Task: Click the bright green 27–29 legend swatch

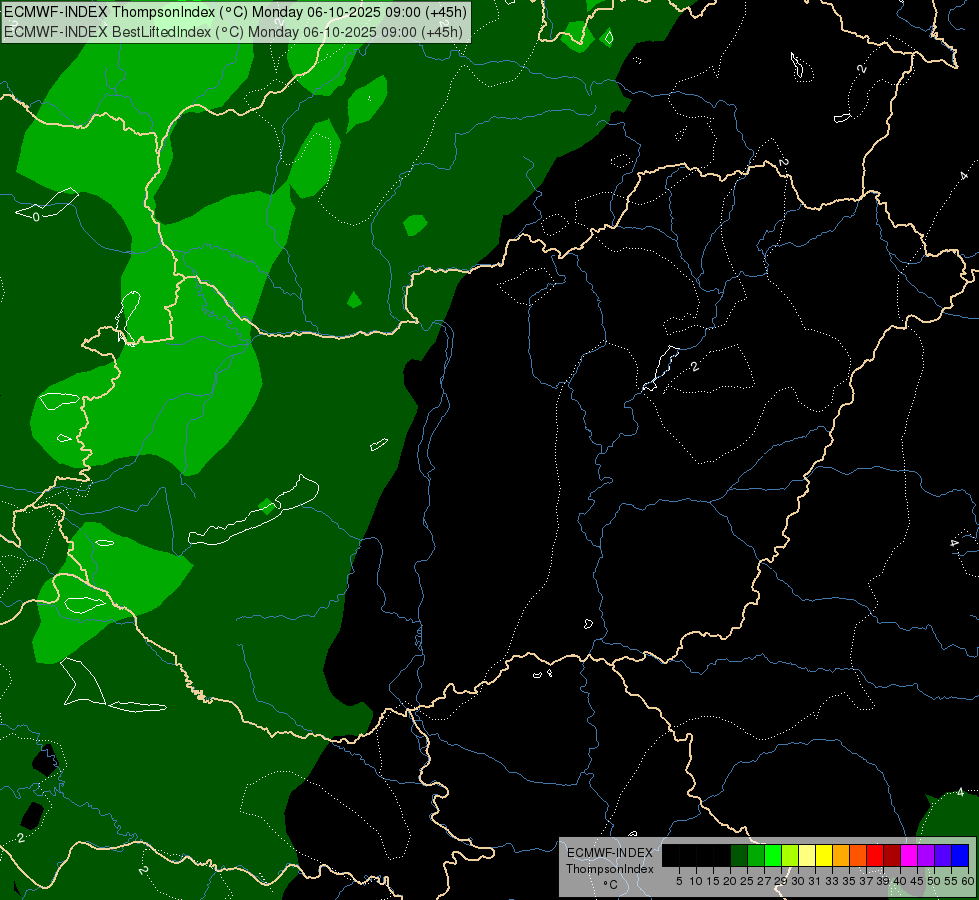Action: point(773,855)
